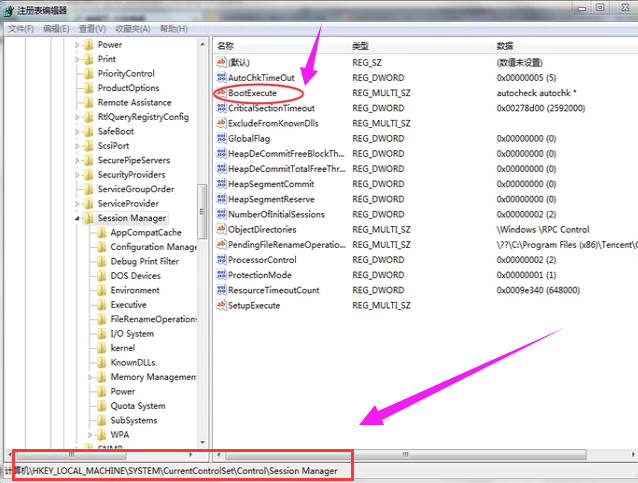Click the SetupExecute value icon

click(x=221, y=305)
